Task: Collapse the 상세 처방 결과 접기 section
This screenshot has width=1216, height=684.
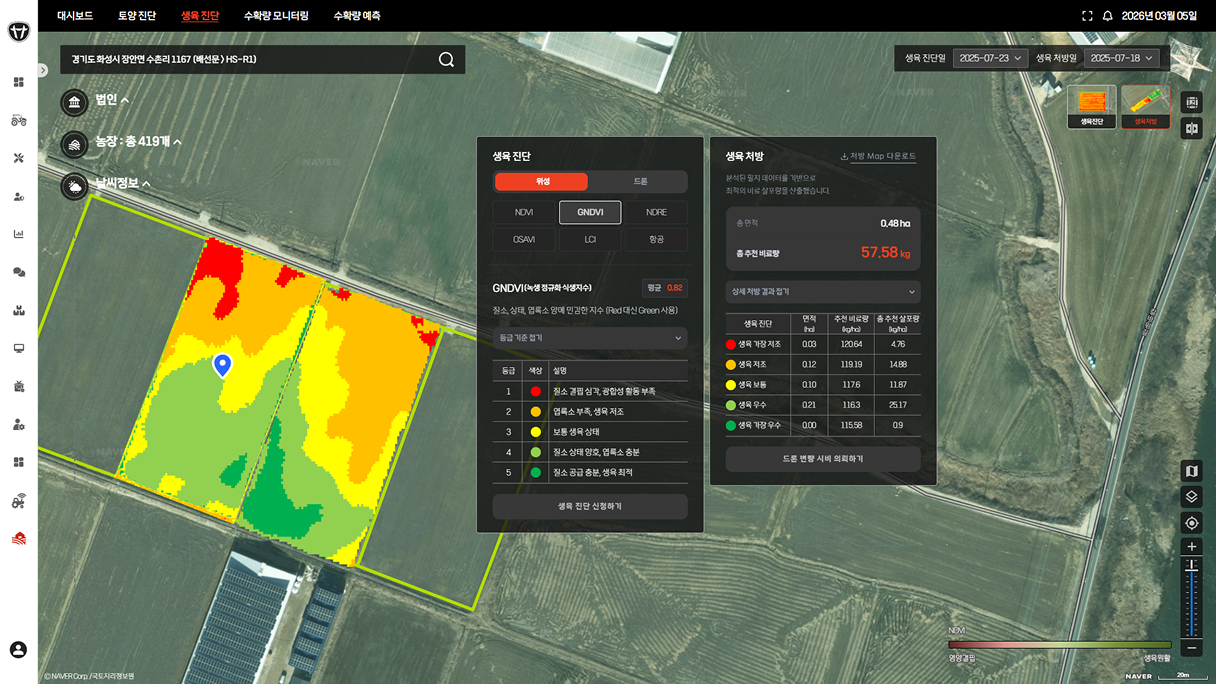Action: [x=822, y=292]
